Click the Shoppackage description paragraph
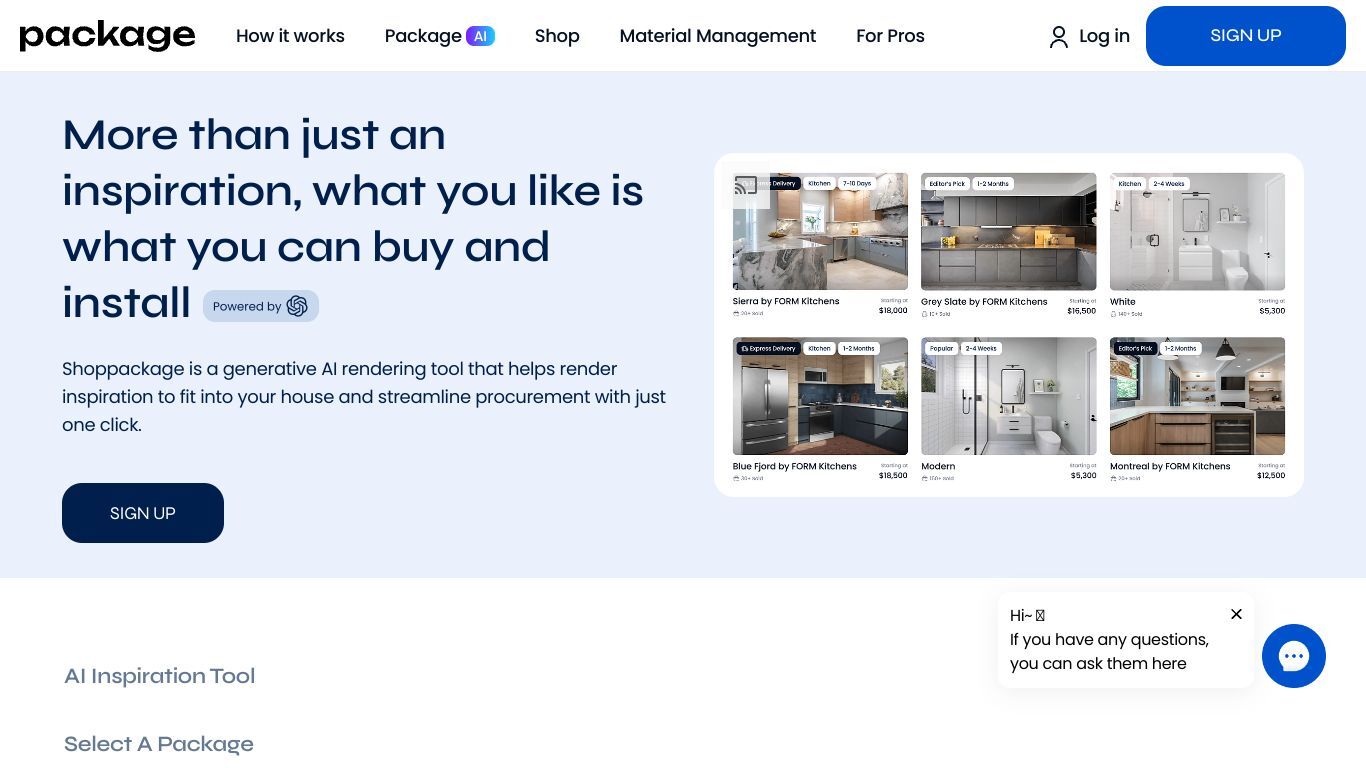Image resolution: width=1366 pixels, height=768 pixels. 364,397
